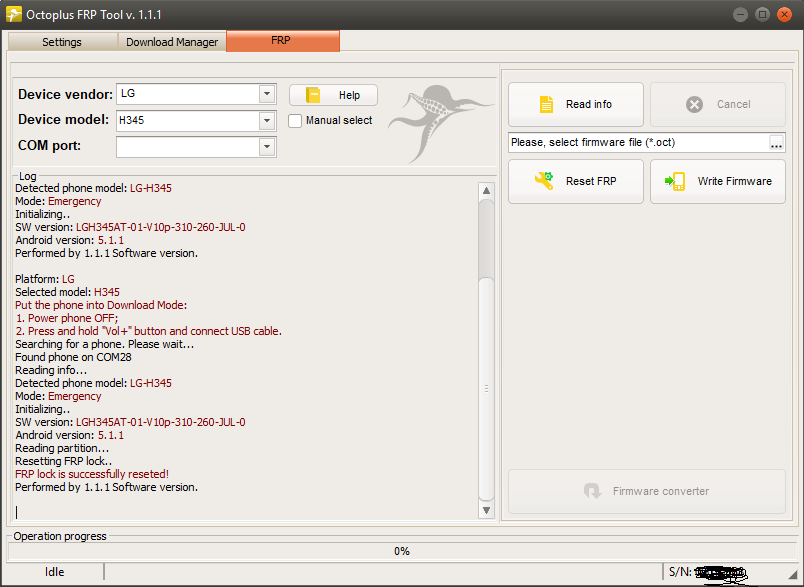Click '1. Power phone OFF;' log line
This screenshot has height=587, width=804.
67,318
